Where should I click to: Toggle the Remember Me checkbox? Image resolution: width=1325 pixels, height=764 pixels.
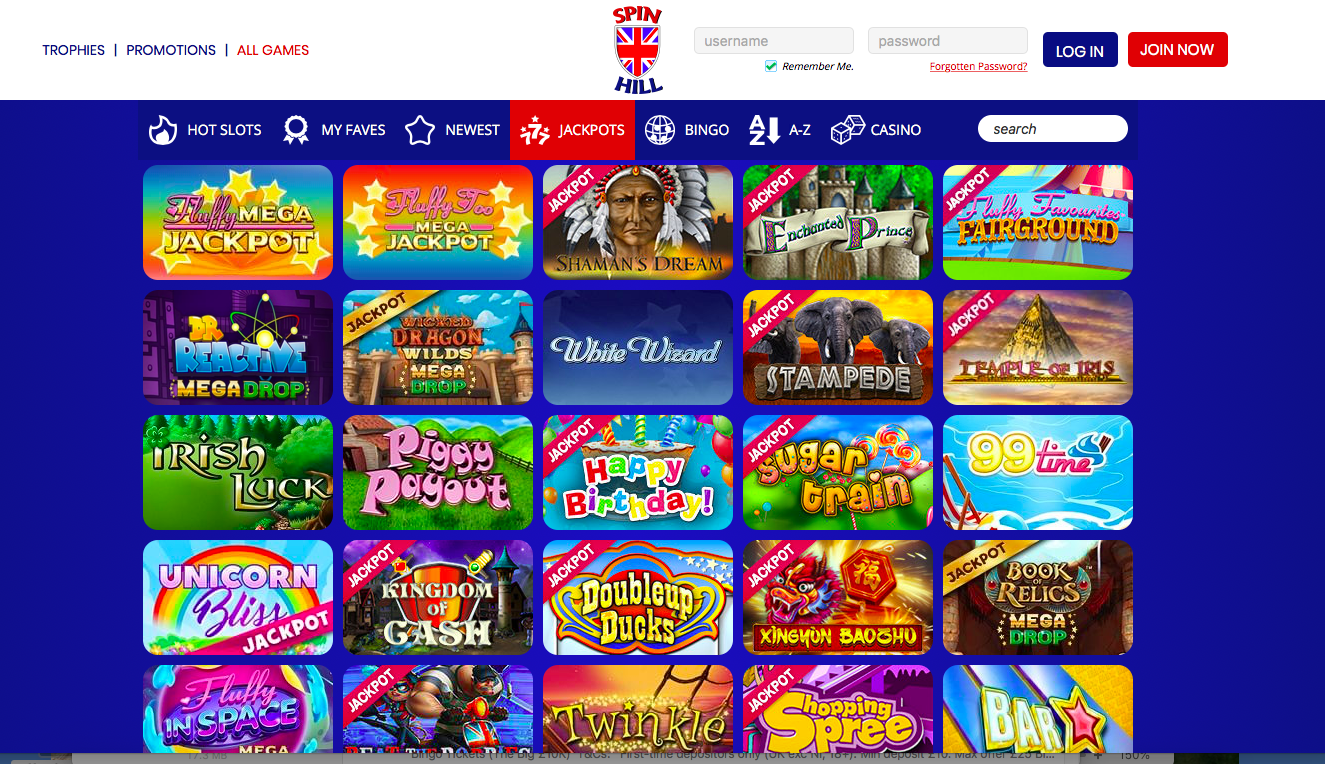(x=771, y=66)
